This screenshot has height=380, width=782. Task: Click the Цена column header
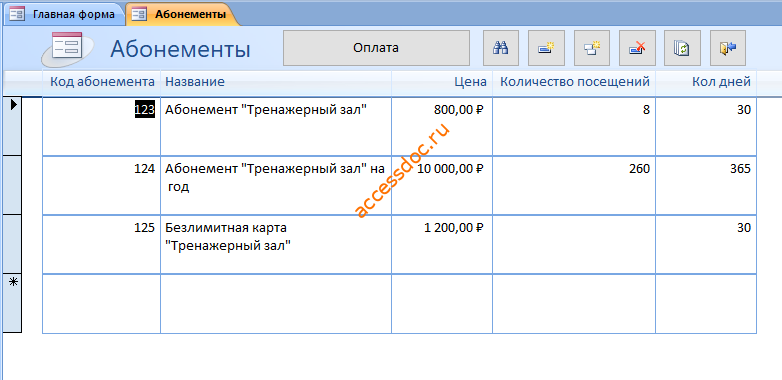pos(442,82)
